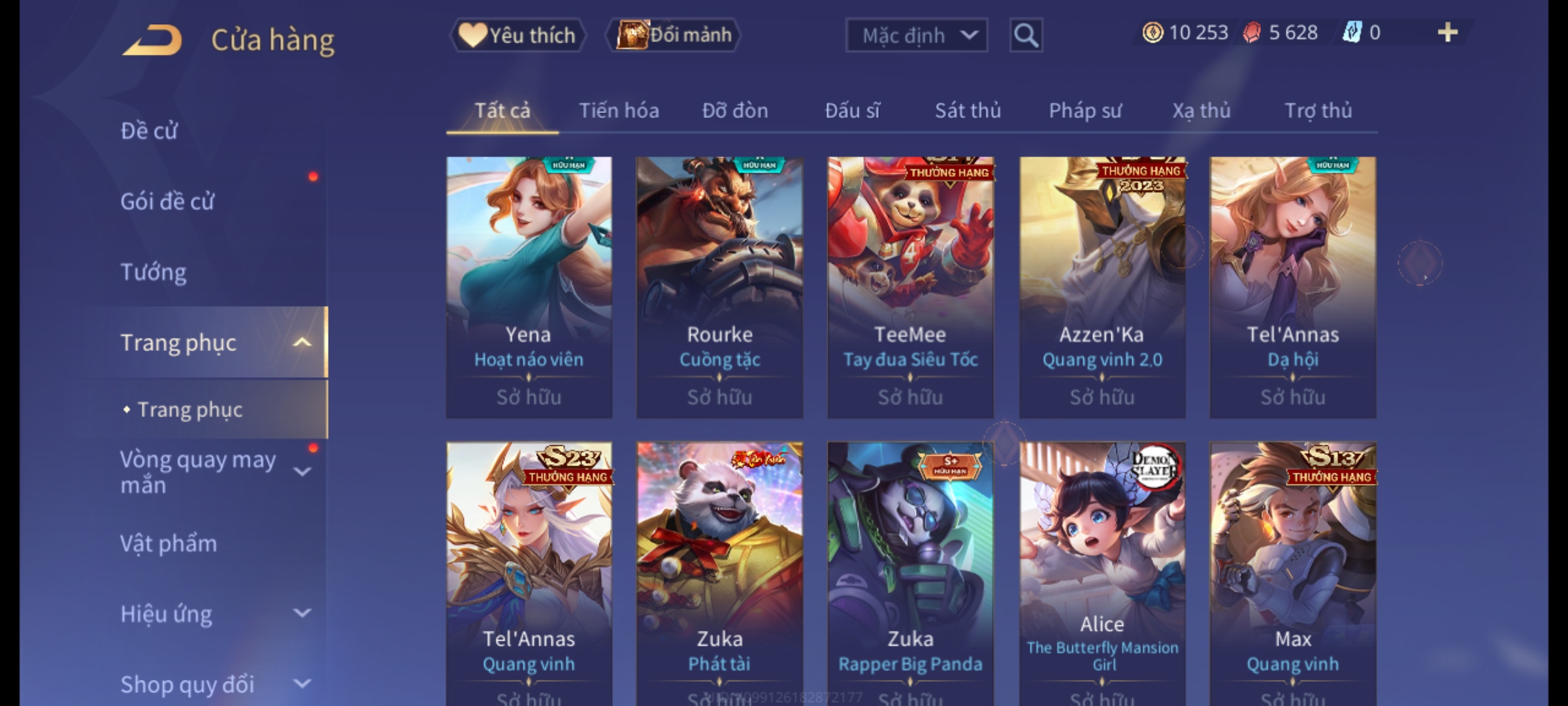This screenshot has width=1568, height=706.
Task: Select the Yena Hoạt náo viên skin card
Action: click(529, 288)
